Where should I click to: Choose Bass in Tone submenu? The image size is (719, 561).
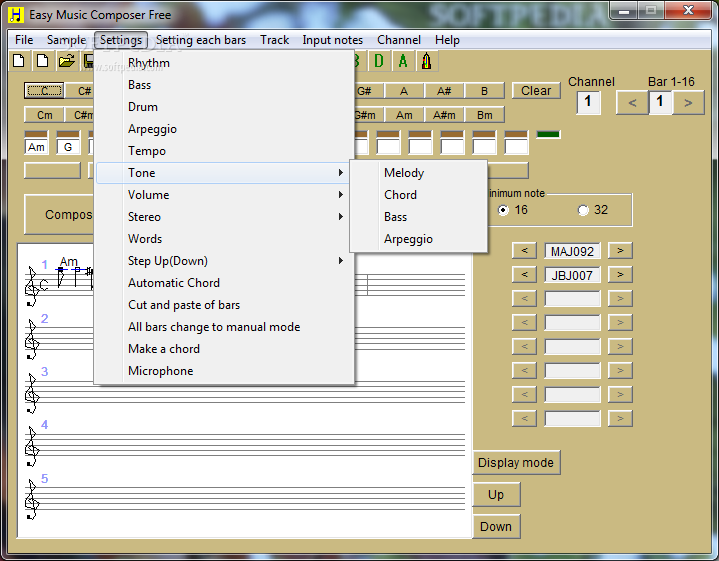tap(418, 217)
